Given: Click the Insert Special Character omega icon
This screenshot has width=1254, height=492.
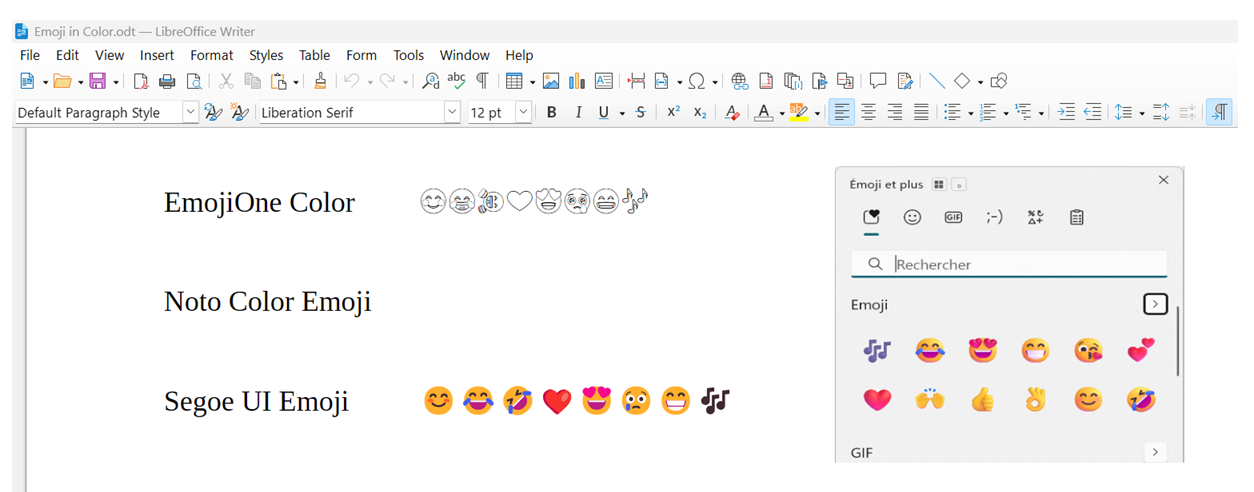Looking at the screenshot, I should point(696,82).
